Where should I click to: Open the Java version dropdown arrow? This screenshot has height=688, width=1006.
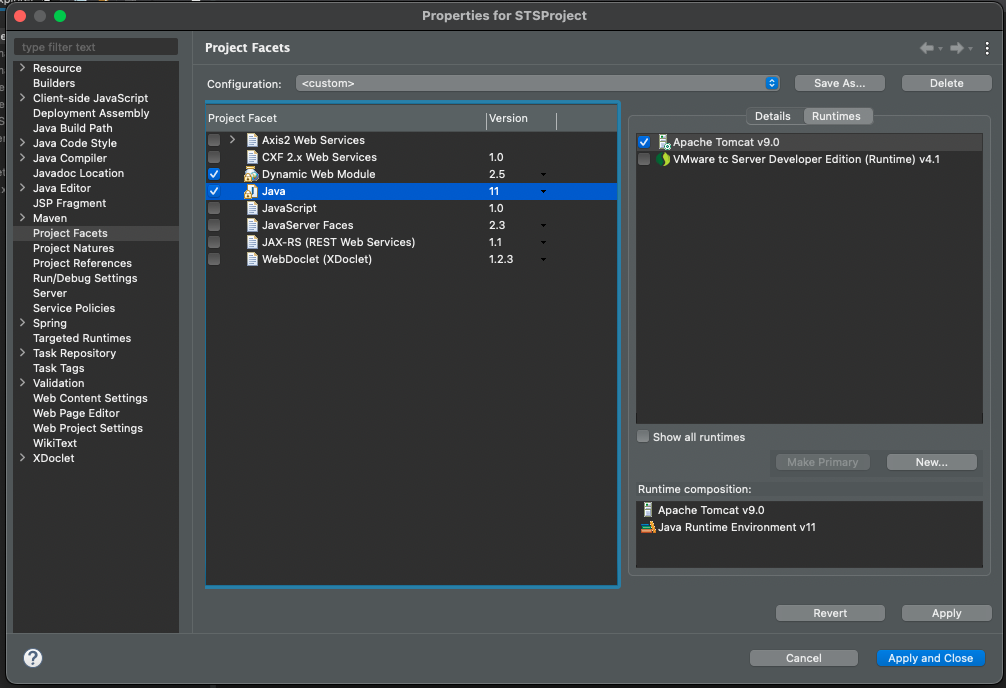(x=543, y=191)
